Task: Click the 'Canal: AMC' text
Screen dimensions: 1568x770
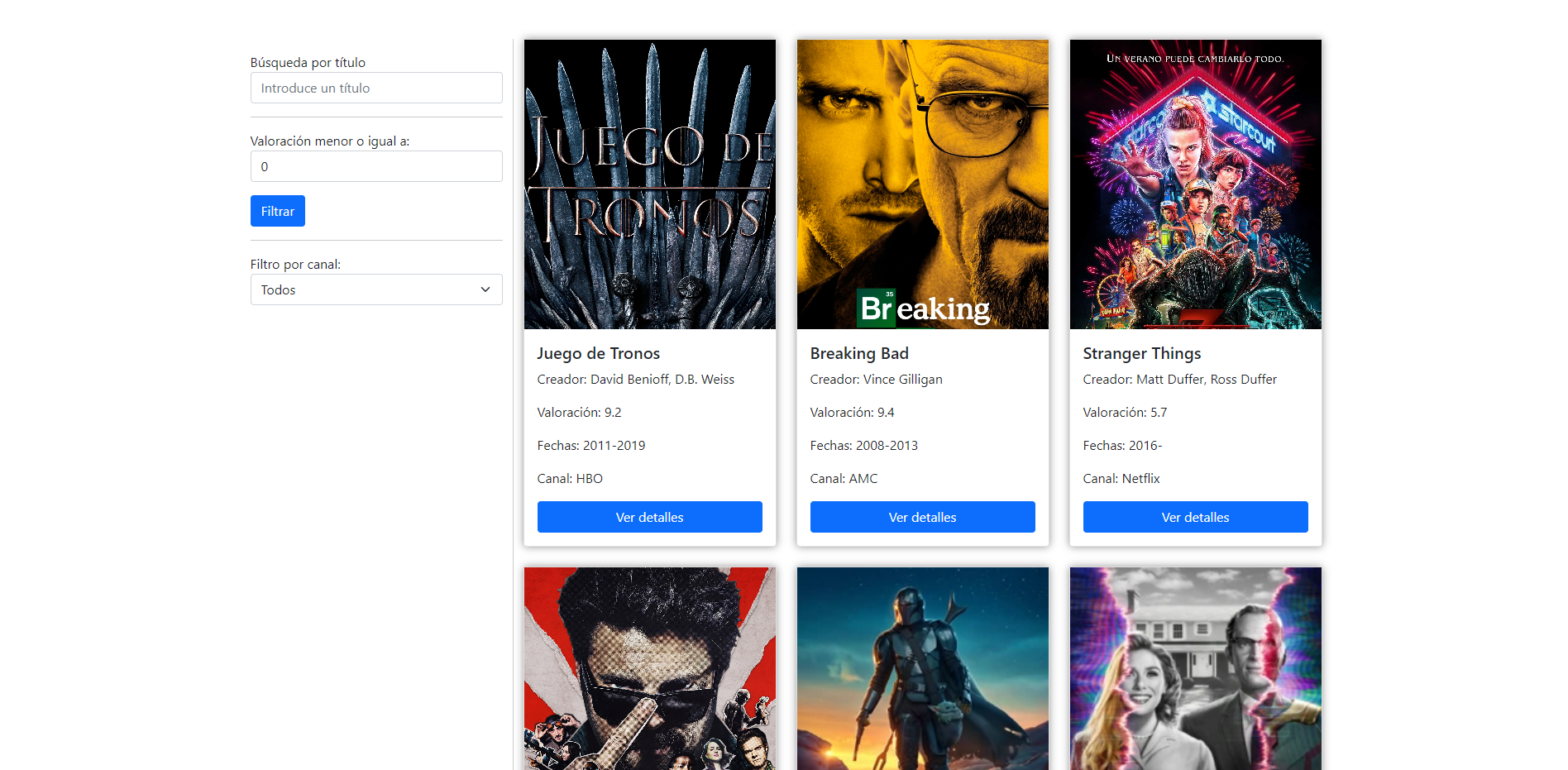Action: coord(844,478)
